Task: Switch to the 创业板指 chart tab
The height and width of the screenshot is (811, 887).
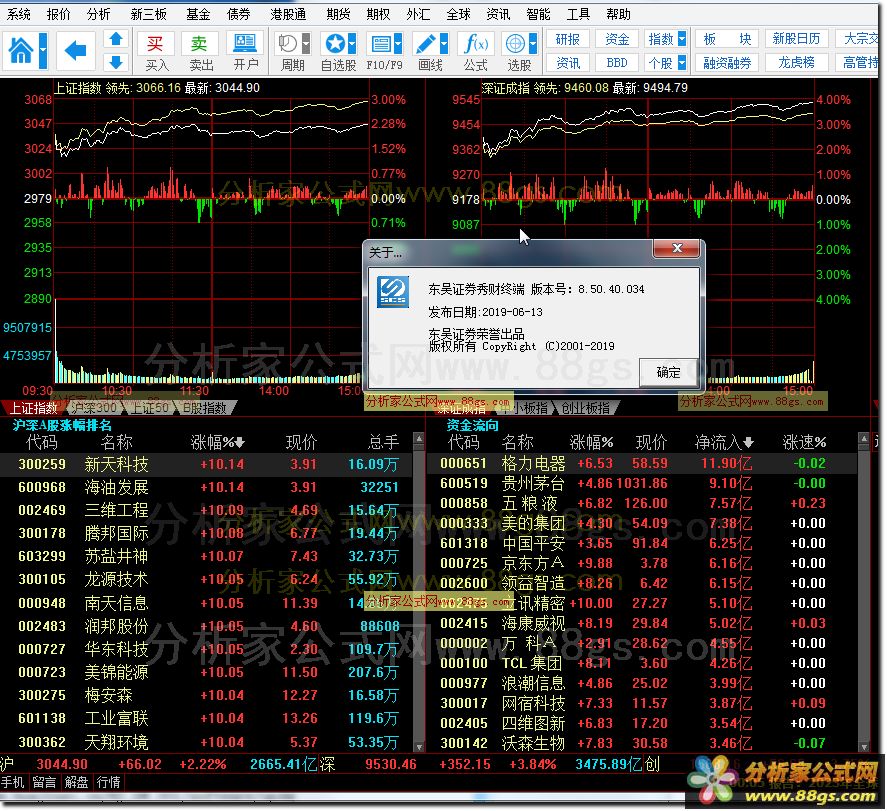Action: pos(585,408)
